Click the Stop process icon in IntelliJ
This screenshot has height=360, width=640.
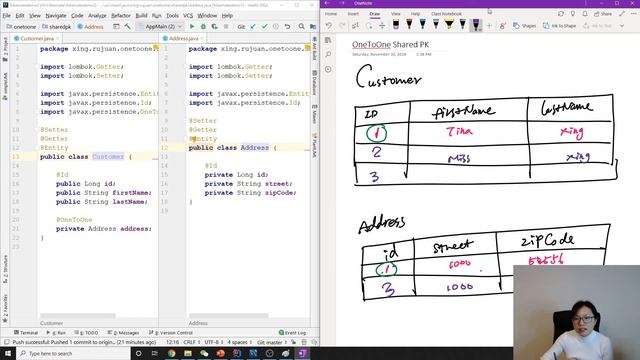pos(226,27)
